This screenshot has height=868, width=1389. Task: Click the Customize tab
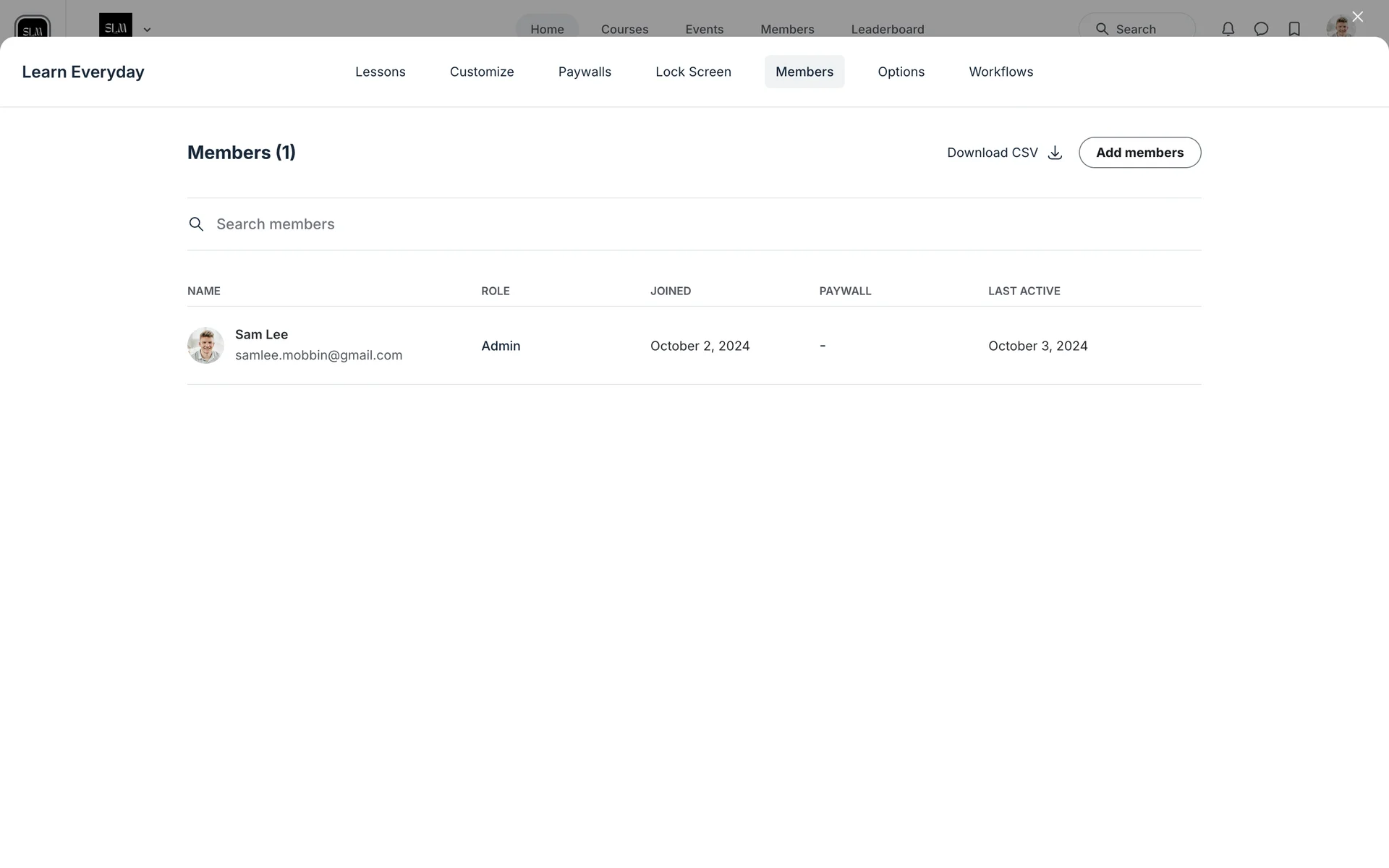482,72
